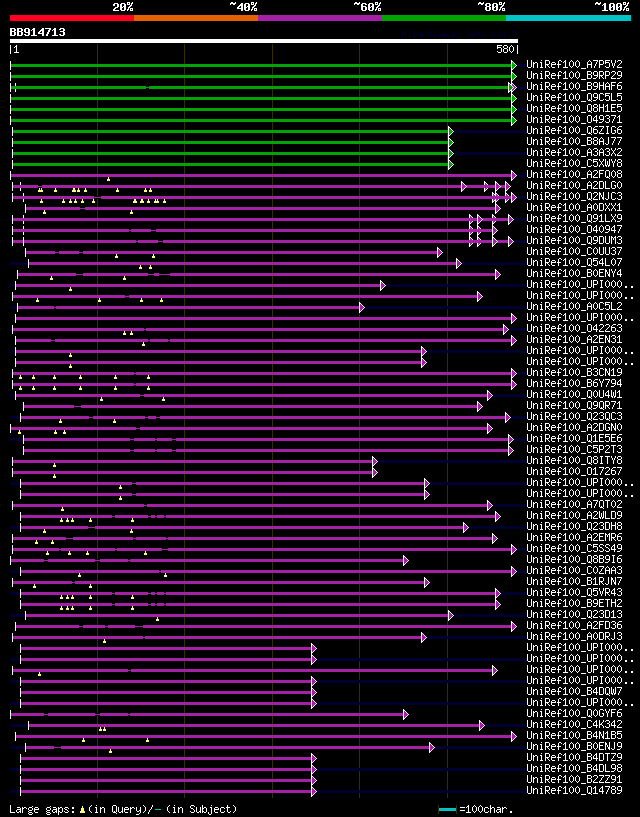Click the arrowhead ending the UniRef100_B4DQW7 alignment

pos(314,692)
